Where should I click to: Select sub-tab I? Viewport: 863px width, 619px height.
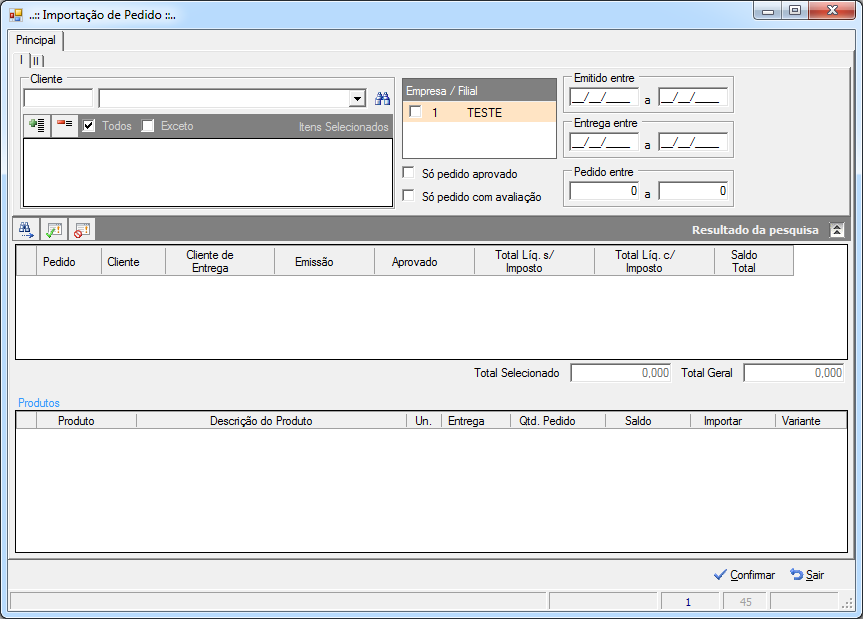point(21,59)
